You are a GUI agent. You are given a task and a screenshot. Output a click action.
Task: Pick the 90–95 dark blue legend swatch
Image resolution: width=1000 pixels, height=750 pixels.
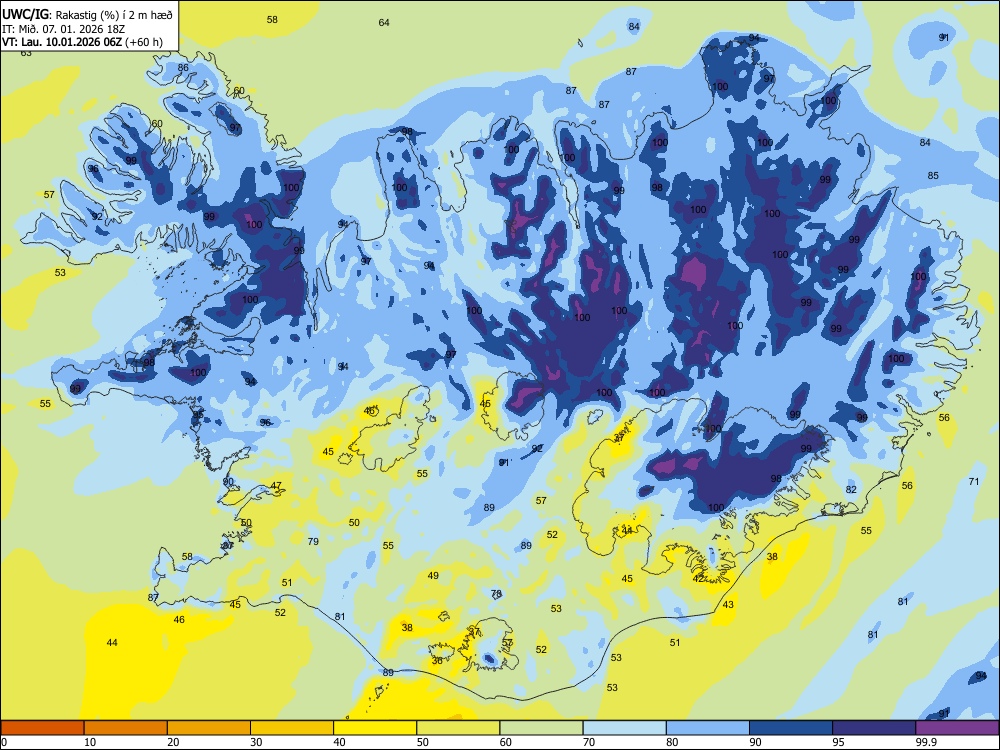tap(791, 728)
